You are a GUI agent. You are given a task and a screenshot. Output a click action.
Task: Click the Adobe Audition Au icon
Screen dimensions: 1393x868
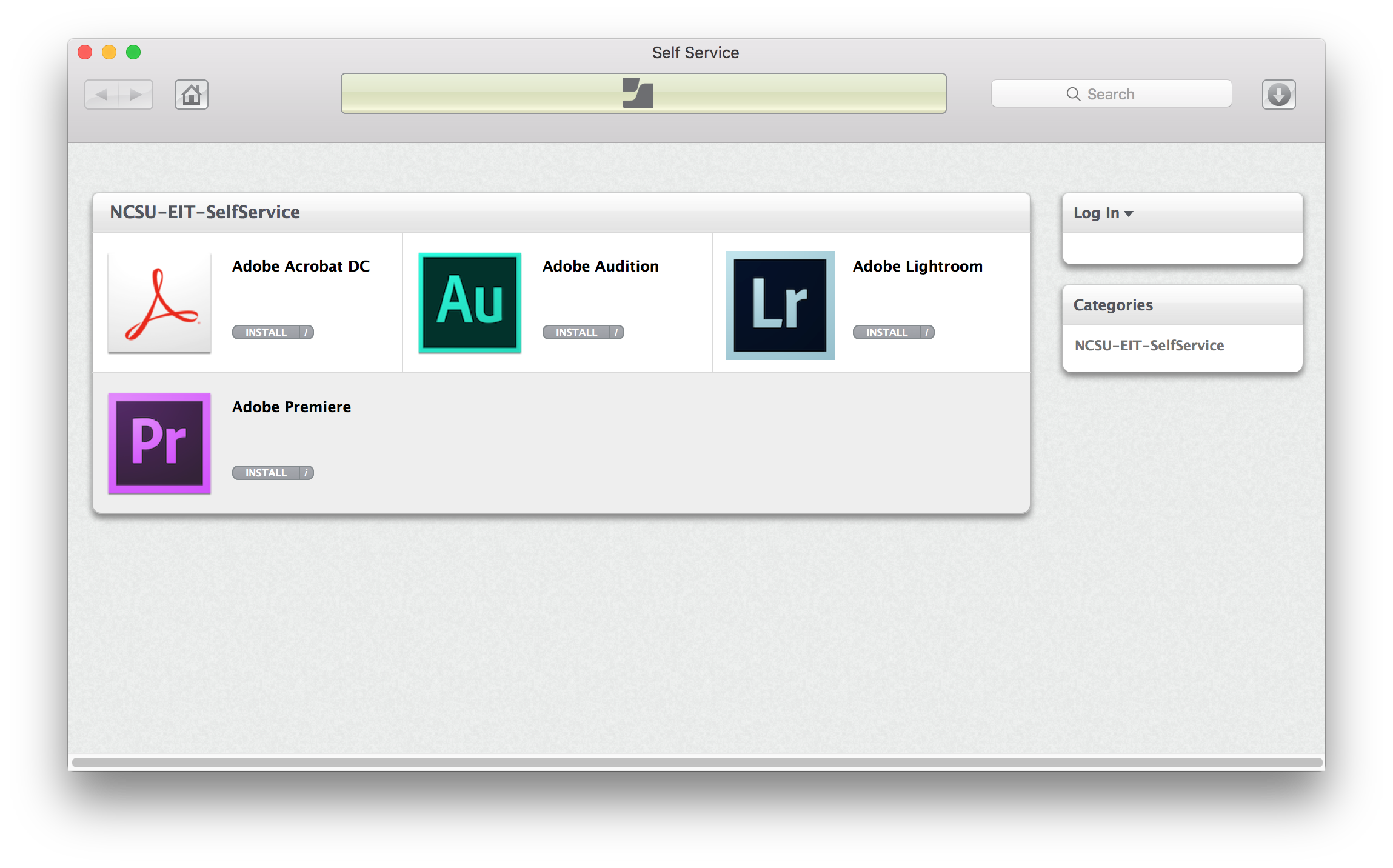pos(470,303)
